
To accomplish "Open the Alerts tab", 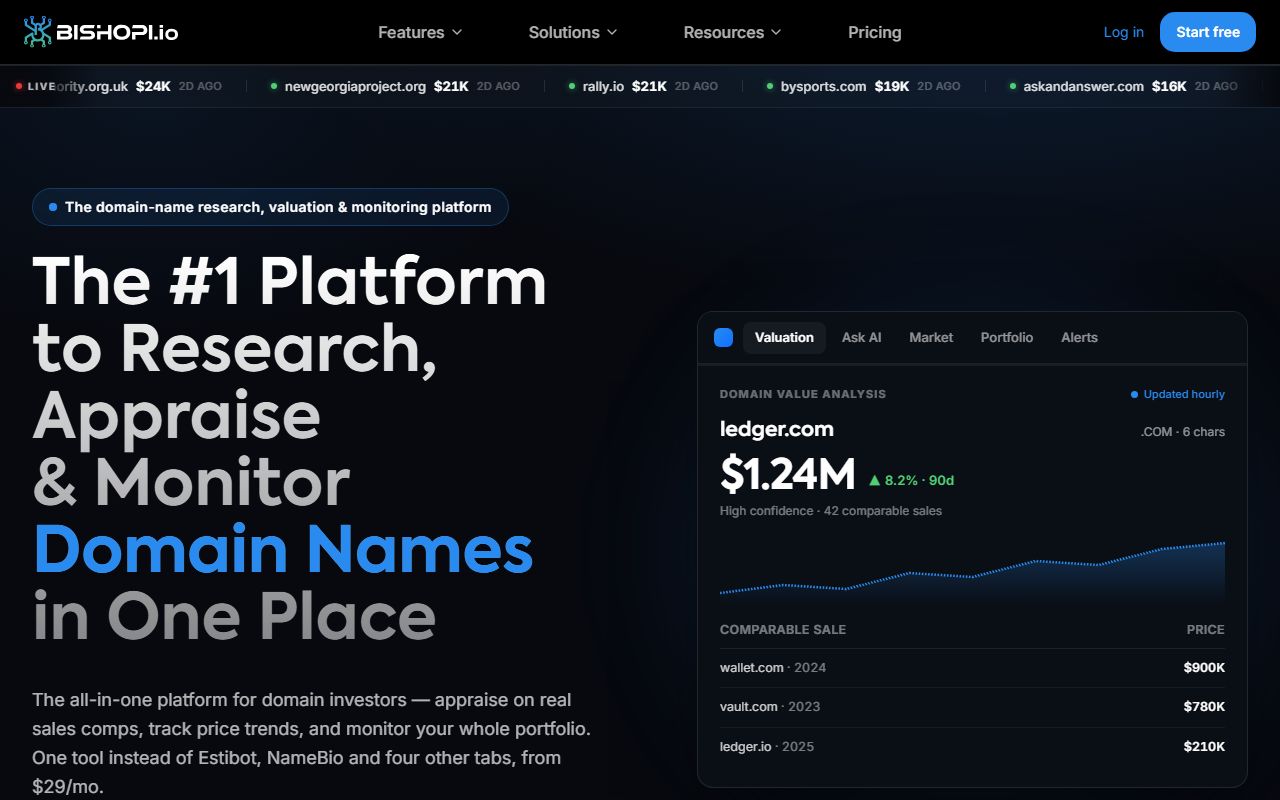I will (1079, 338).
